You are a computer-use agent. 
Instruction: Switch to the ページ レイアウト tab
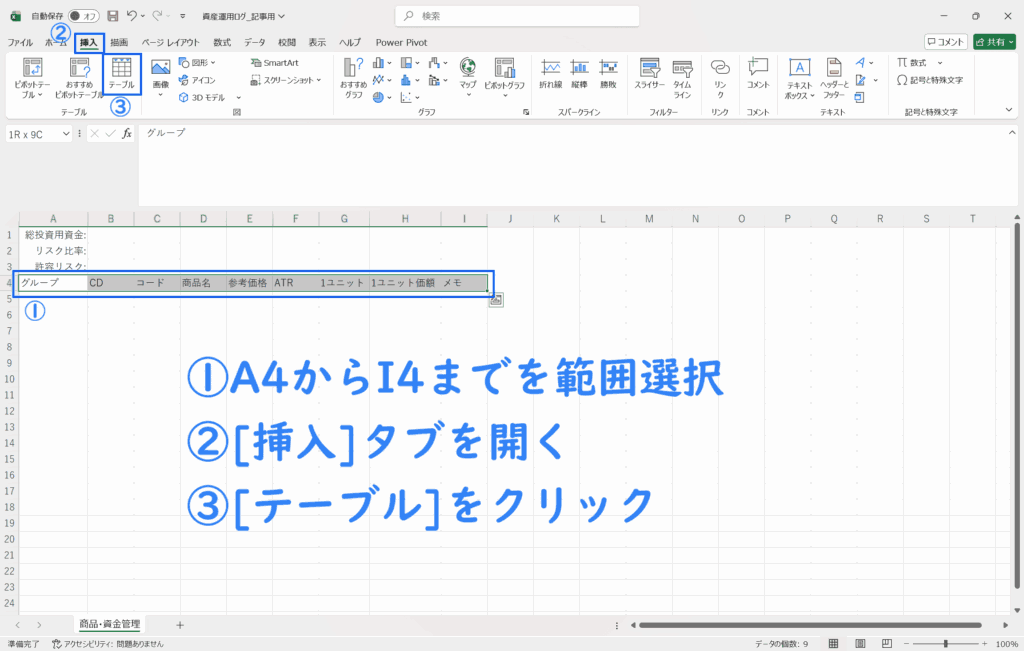[170, 42]
